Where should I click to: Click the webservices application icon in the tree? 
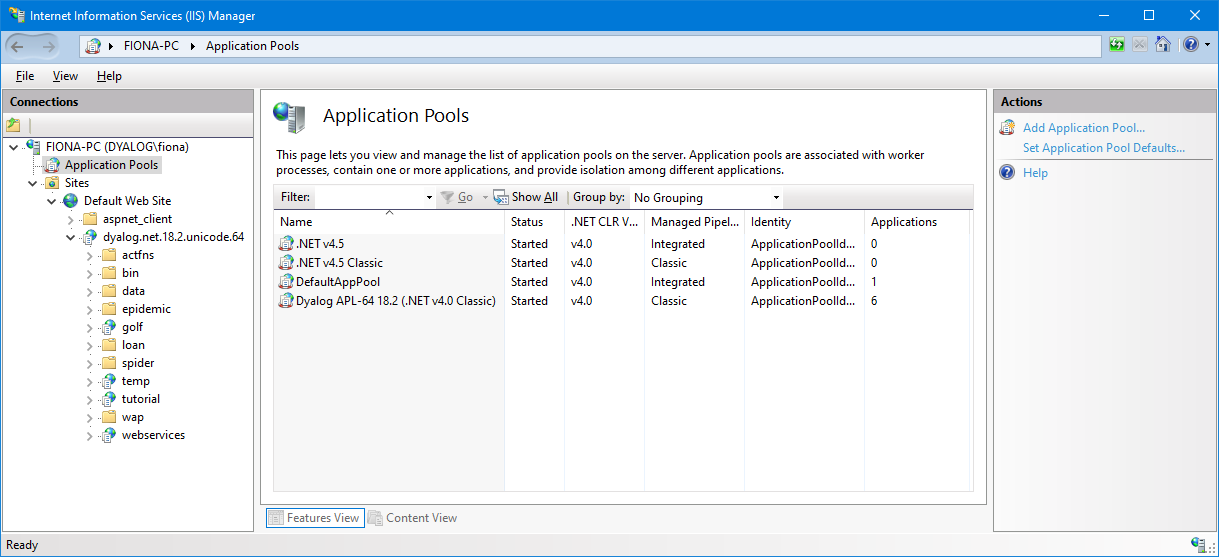(109, 435)
